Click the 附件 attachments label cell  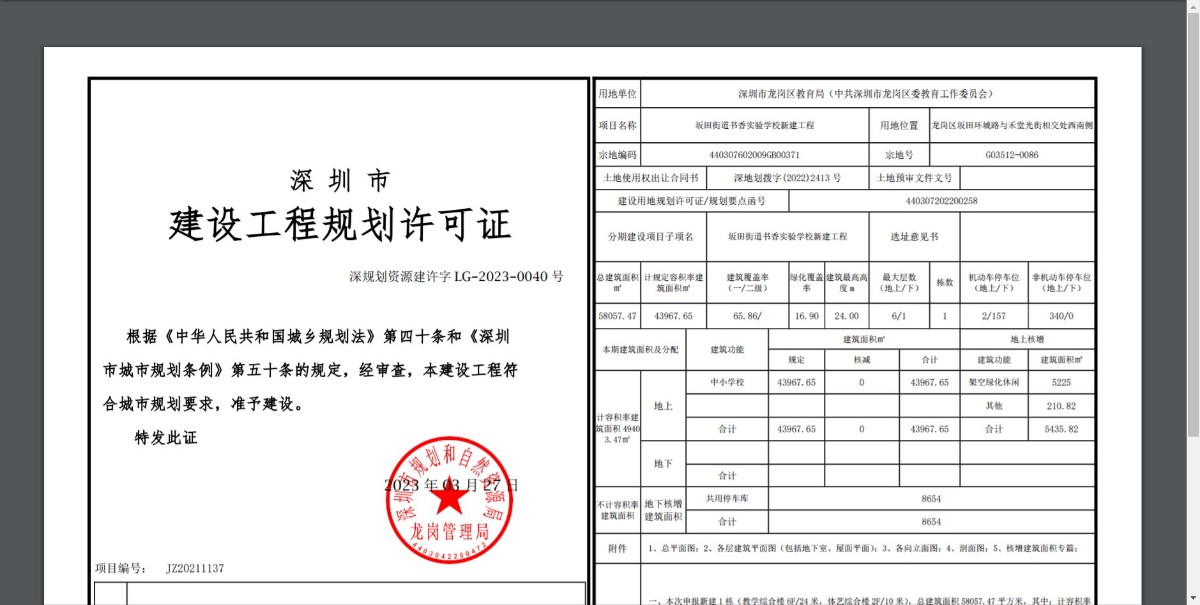[617, 549]
